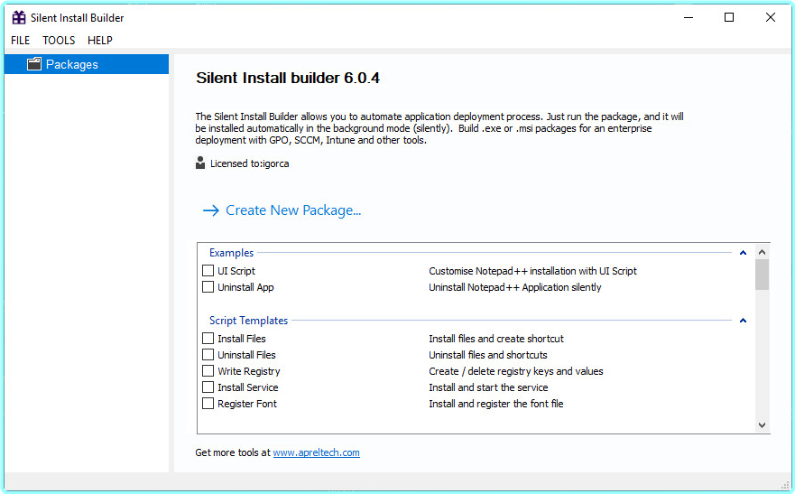Image resolution: width=795 pixels, height=494 pixels.
Task: Open the FILE menu
Action: 20,40
